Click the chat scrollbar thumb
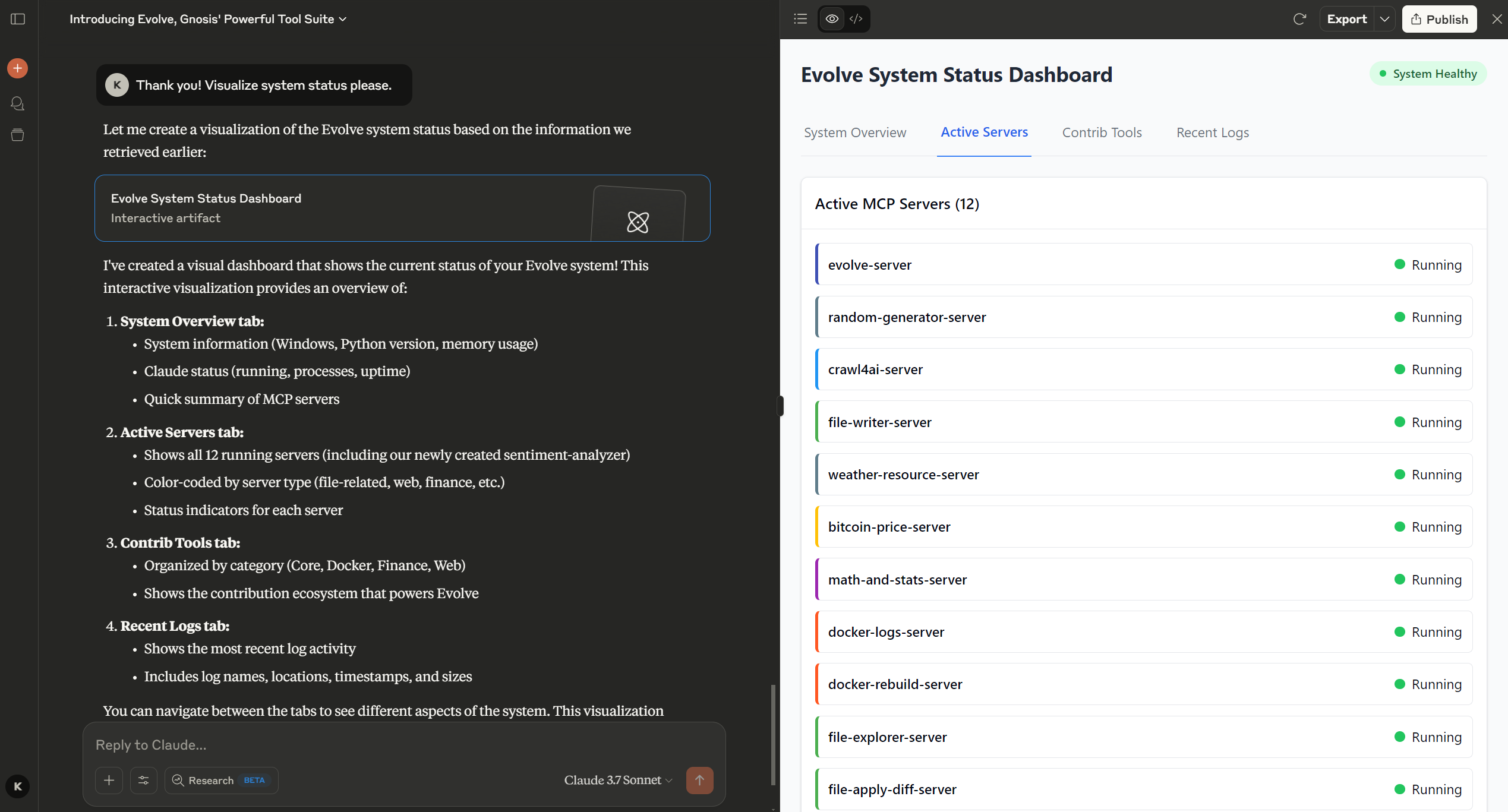 click(773, 735)
